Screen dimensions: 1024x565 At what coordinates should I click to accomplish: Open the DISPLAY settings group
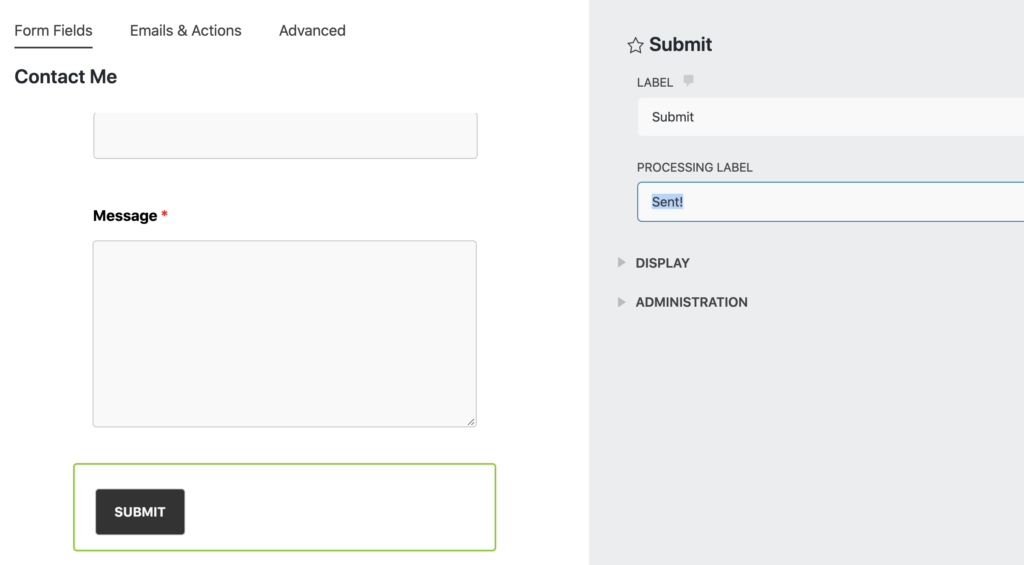pyautogui.click(x=662, y=263)
